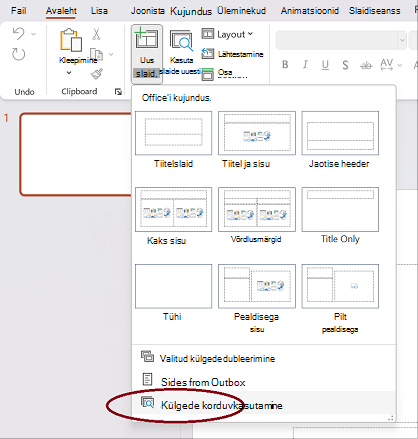Open the Copy options dropdown arrow
418x439 pixels.
[x=111, y=54]
